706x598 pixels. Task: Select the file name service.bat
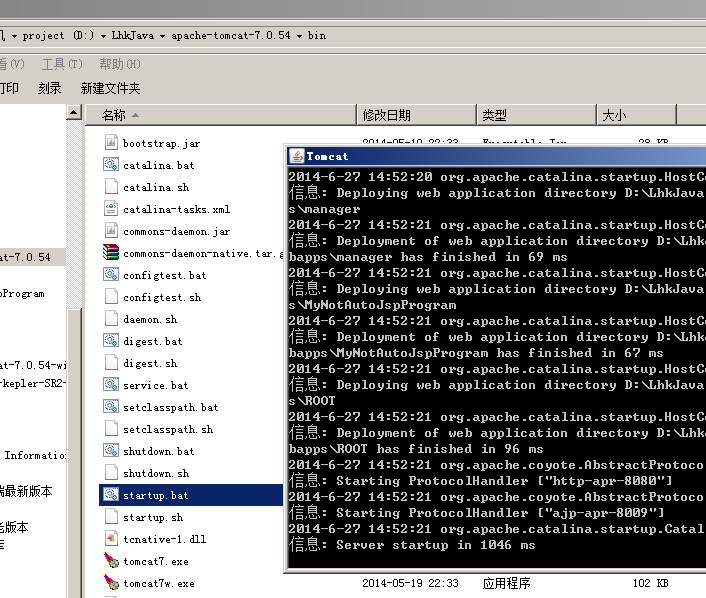pyautogui.click(x=156, y=385)
